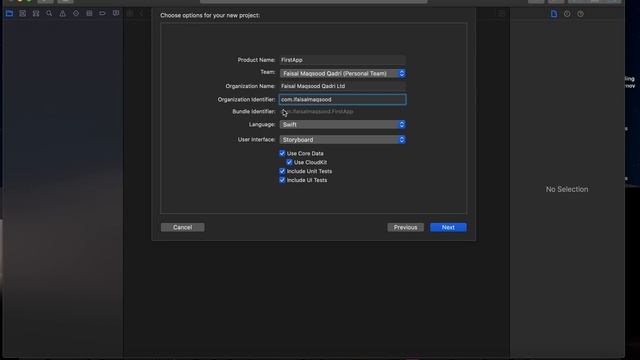Open the Report navigator
The height and width of the screenshot is (360, 640).
116,13
